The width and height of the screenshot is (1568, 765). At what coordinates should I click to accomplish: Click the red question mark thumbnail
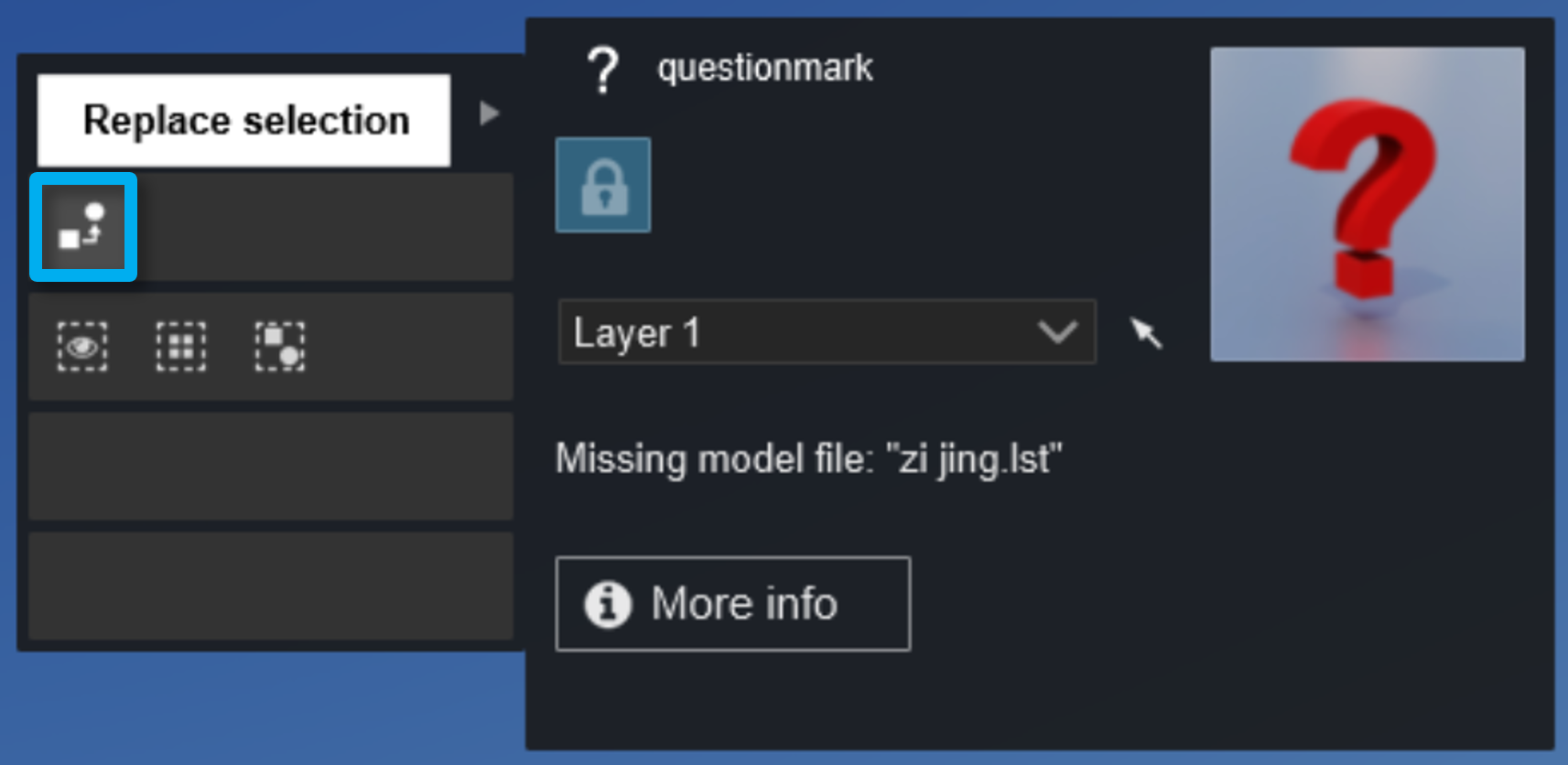click(1367, 204)
